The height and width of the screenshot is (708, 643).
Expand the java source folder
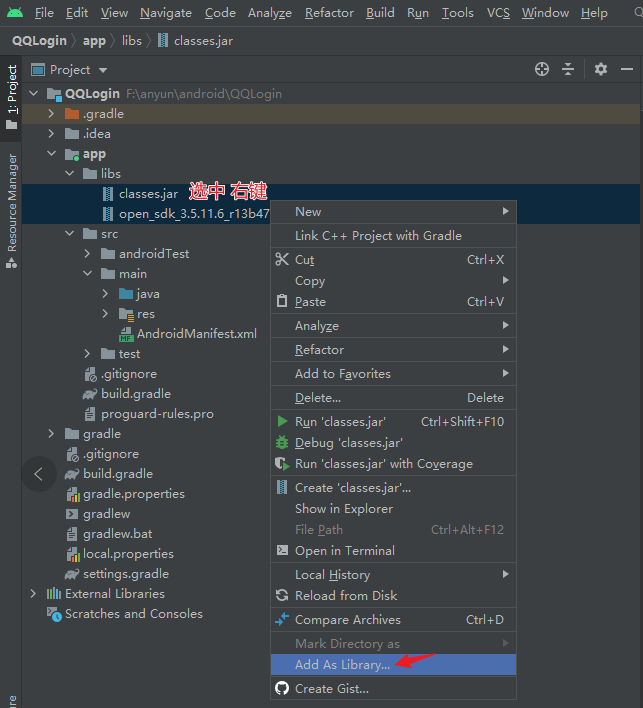pos(106,293)
